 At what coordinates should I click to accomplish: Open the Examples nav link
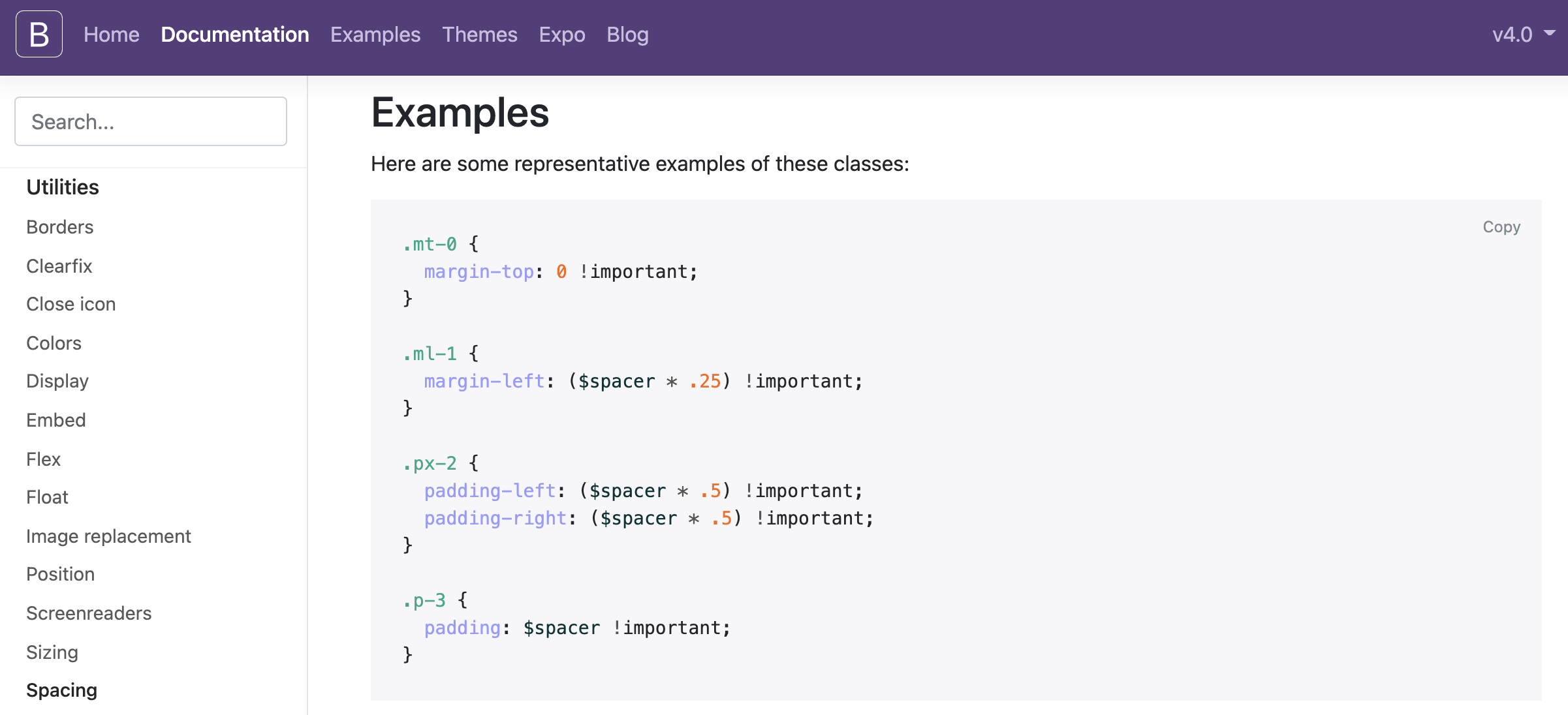375,35
